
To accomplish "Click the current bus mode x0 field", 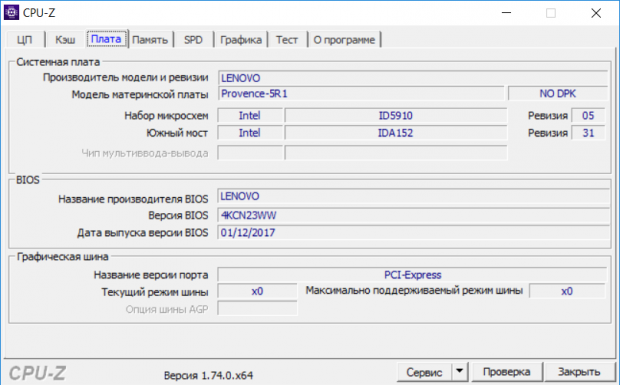I will pos(257,291).
